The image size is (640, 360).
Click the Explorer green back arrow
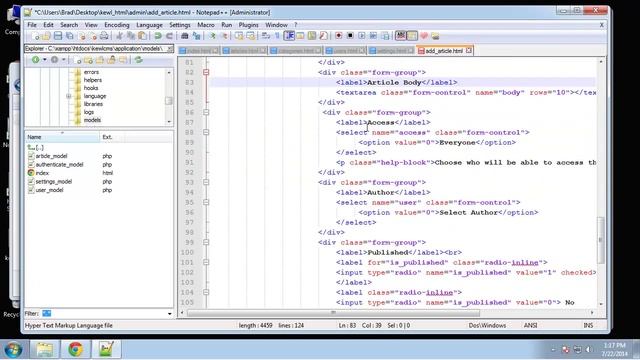click(36, 60)
